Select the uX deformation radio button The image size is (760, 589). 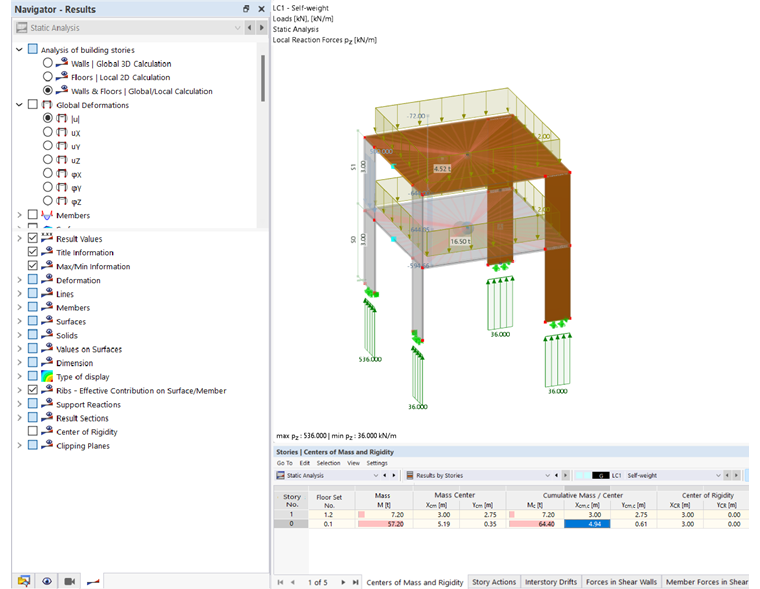click(x=48, y=132)
